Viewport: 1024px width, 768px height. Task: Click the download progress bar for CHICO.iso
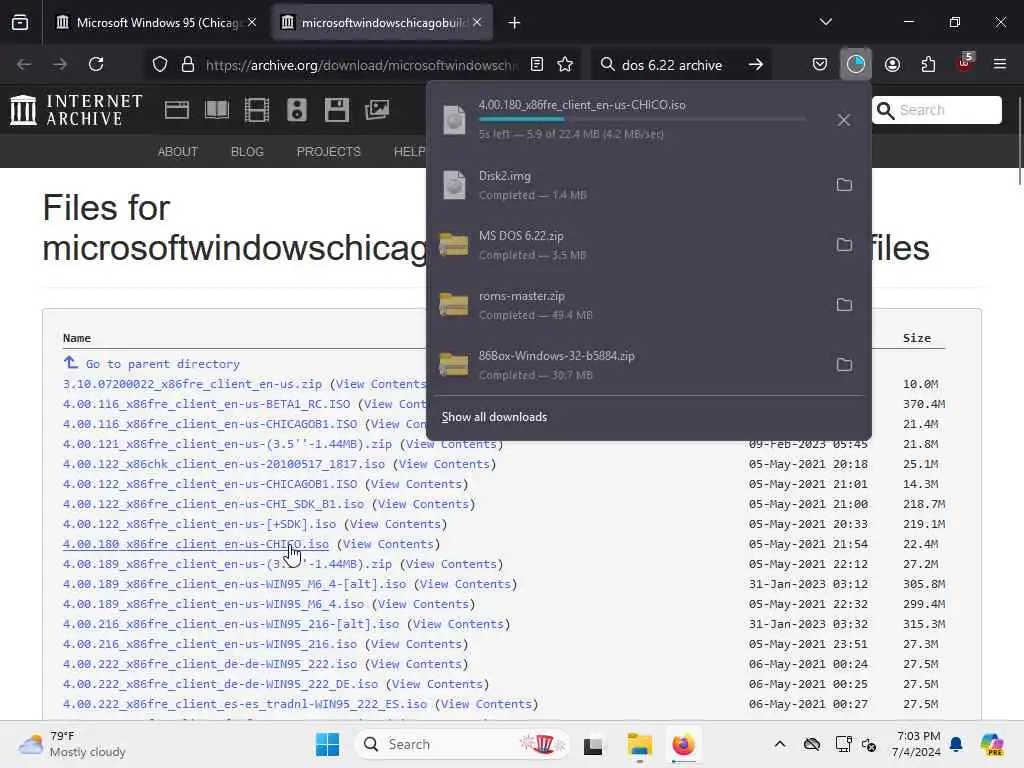point(642,119)
